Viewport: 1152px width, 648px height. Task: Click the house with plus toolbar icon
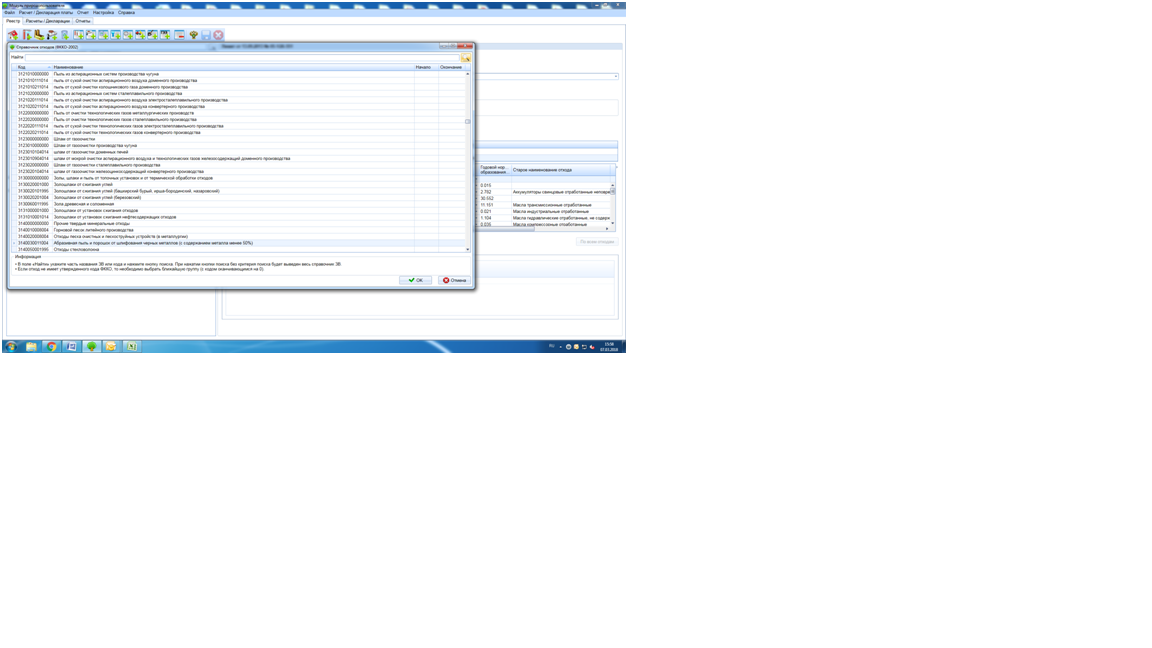[13, 35]
